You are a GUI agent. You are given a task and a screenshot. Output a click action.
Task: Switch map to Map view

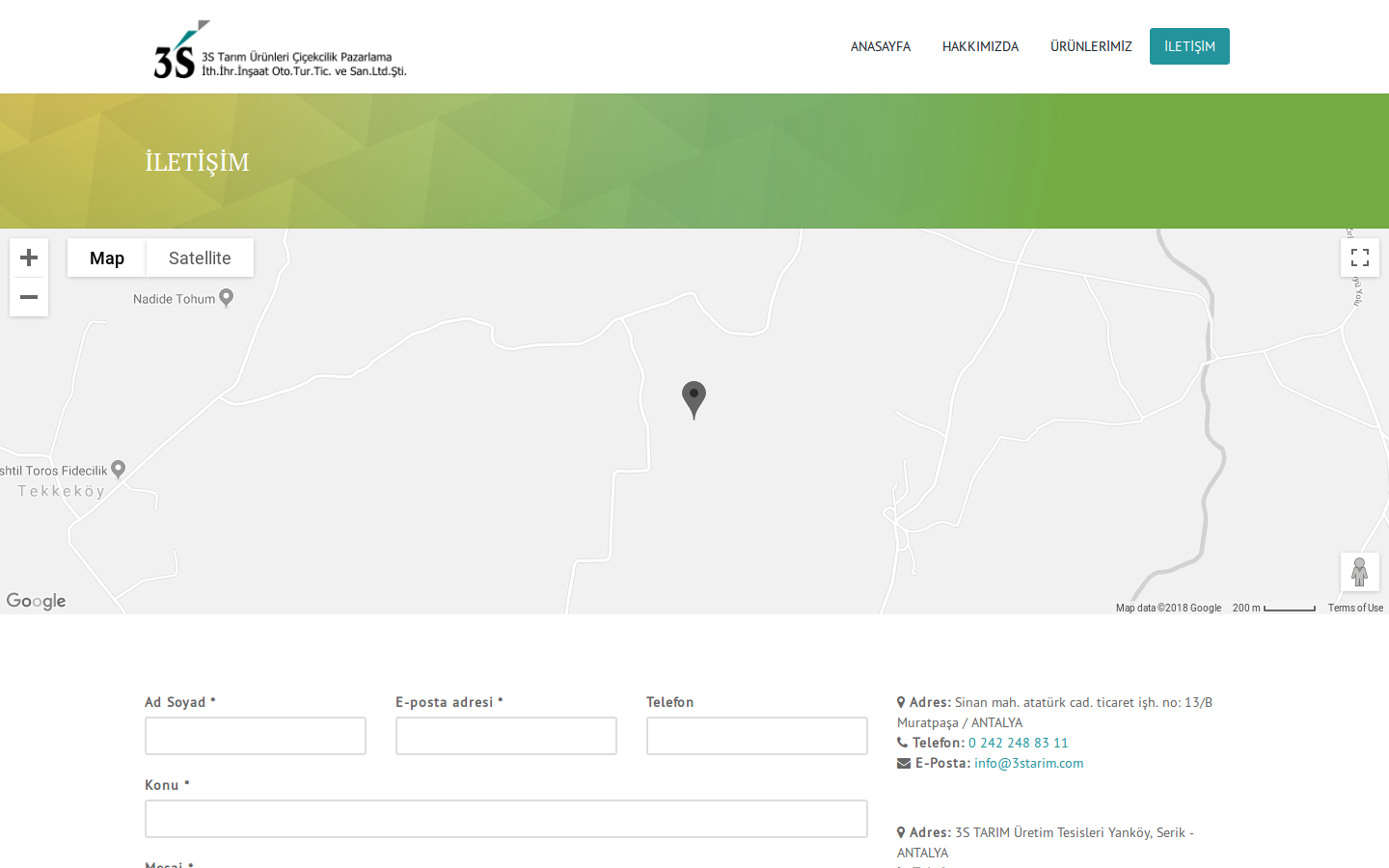click(x=107, y=258)
